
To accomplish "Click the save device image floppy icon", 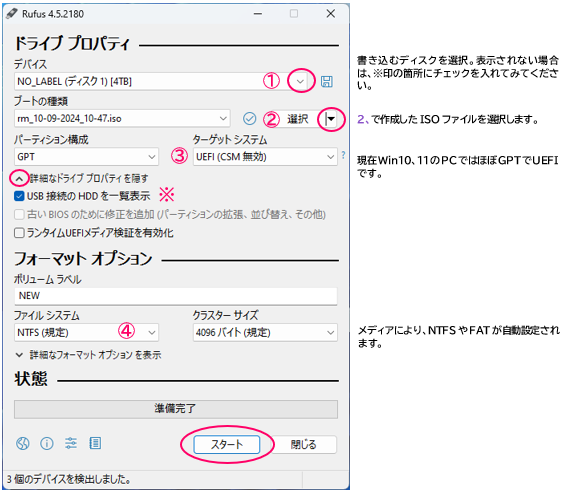I will (326, 81).
